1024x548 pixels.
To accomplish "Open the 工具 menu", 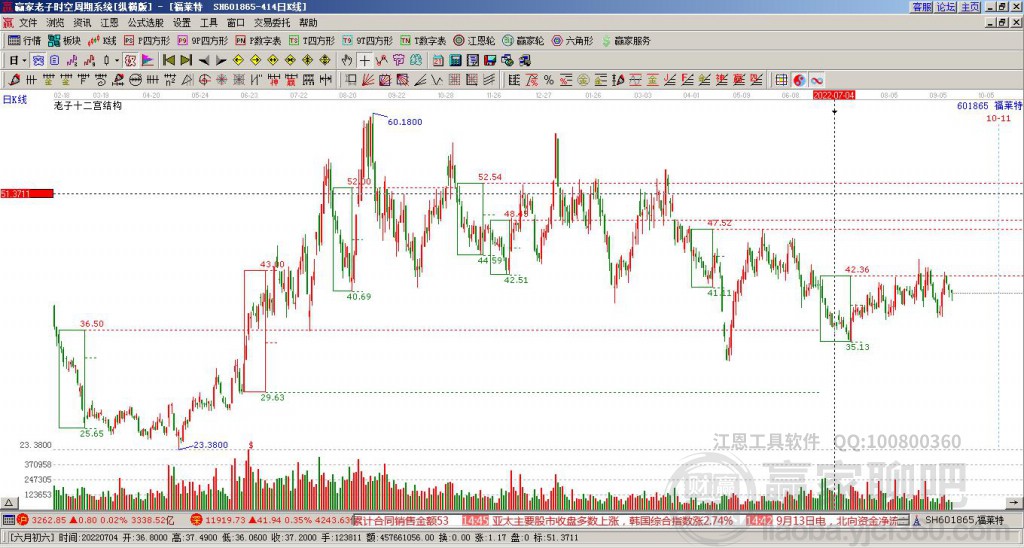I will tap(208, 23).
